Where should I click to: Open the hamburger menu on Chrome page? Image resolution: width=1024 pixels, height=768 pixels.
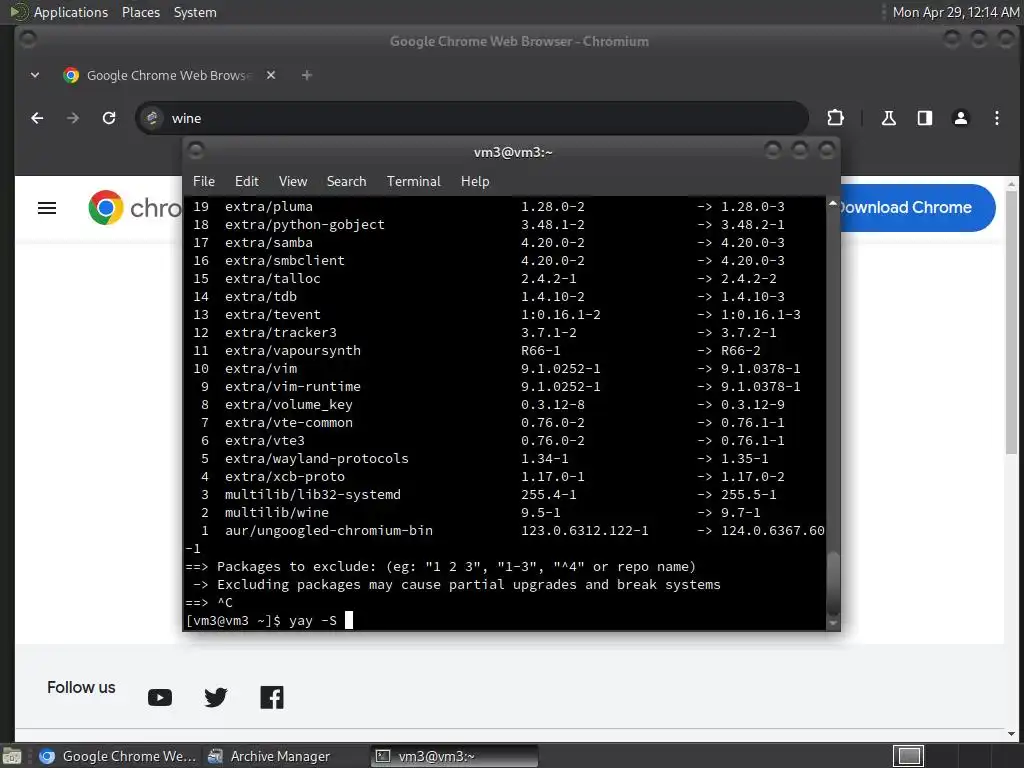click(x=47, y=208)
